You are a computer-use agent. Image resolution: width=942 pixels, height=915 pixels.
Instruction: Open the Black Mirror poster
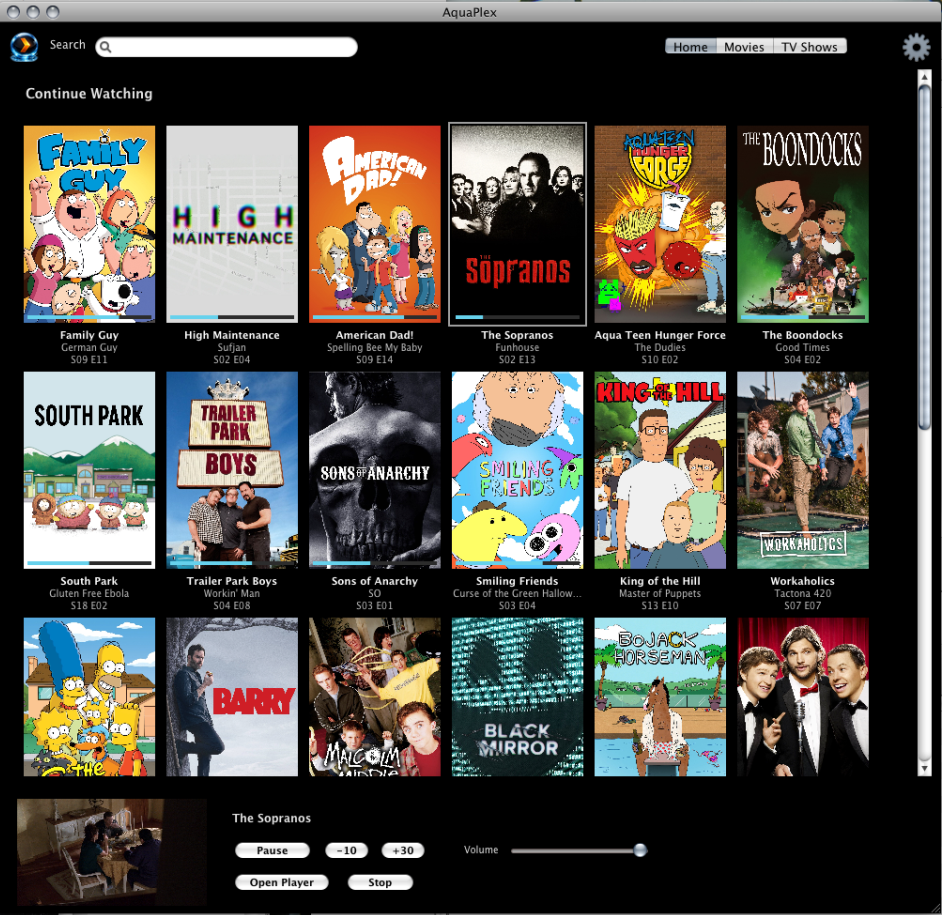pyautogui.click(x=517, y=697)
